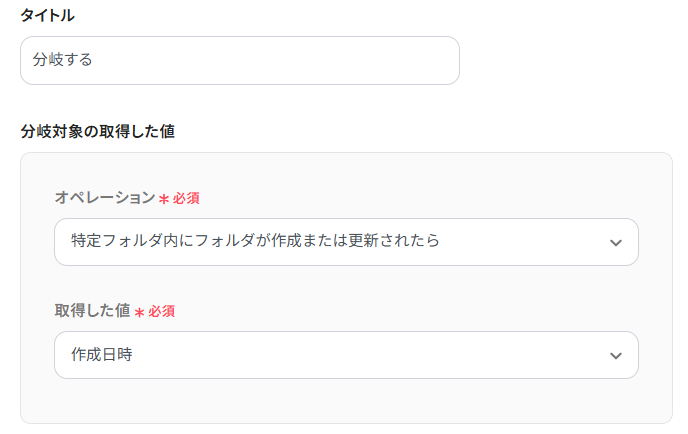
Task: Click the 必須 marker next to 取得した値
Action: pos(162,311)
